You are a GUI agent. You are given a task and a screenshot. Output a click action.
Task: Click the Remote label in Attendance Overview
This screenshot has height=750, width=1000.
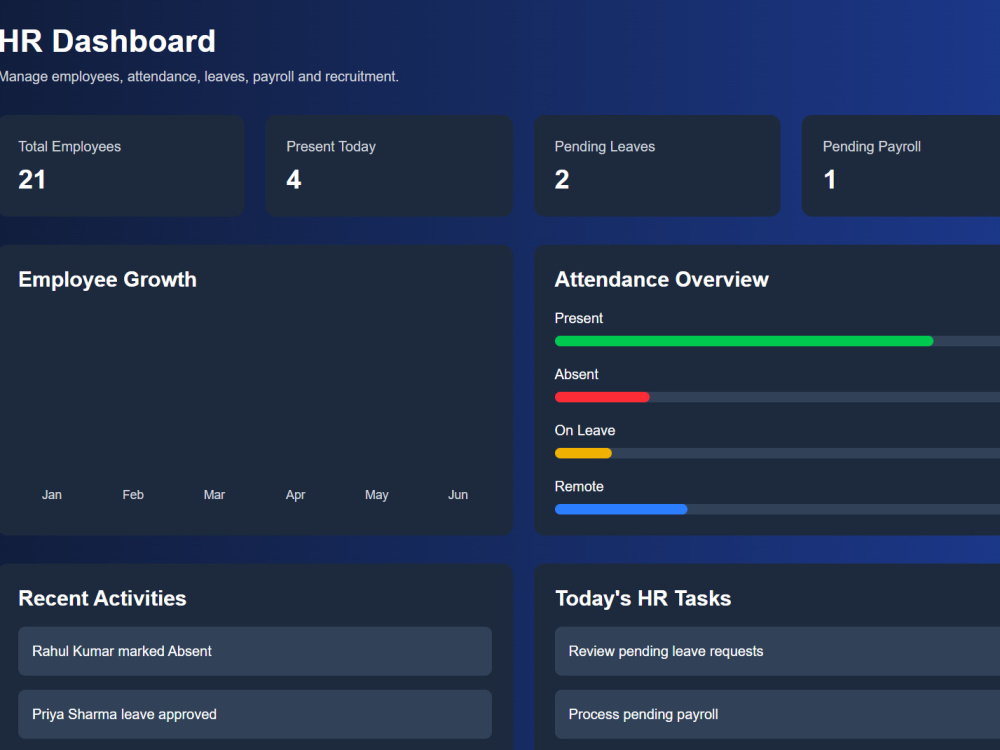(579, 487)
